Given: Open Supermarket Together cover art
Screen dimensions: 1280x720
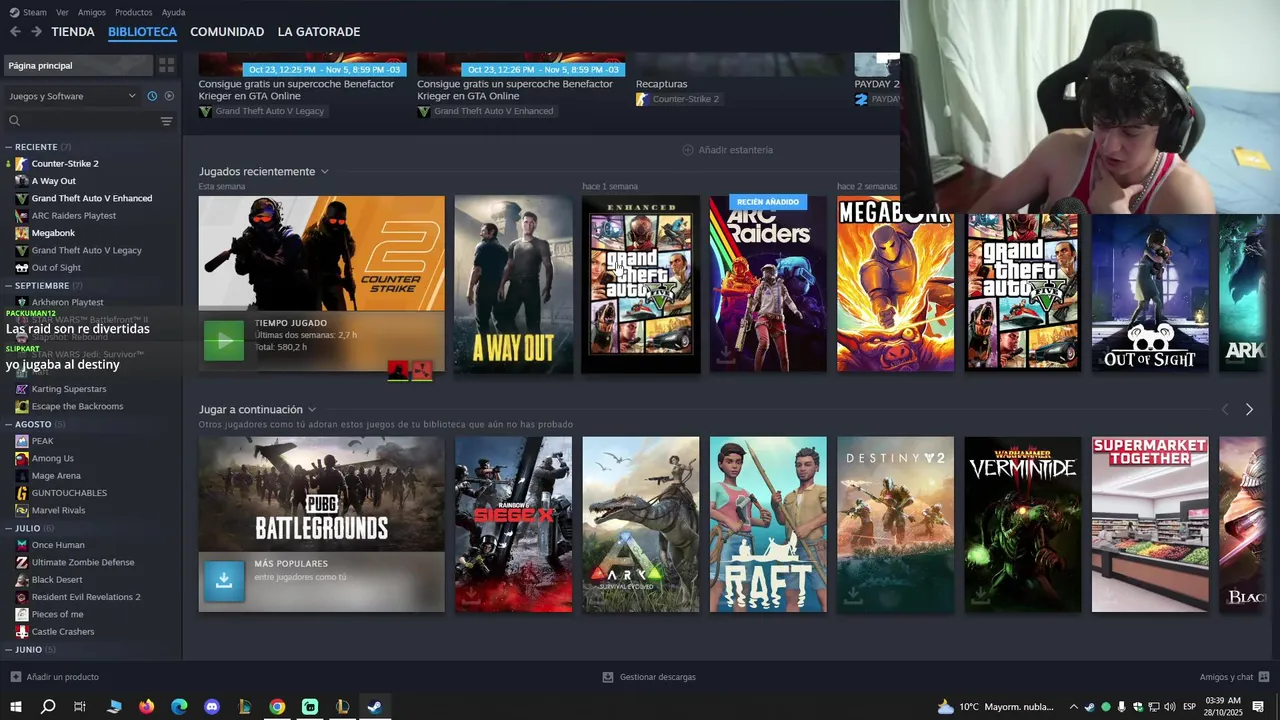Looking at the screenshot, I should (x=1150, y=524).
